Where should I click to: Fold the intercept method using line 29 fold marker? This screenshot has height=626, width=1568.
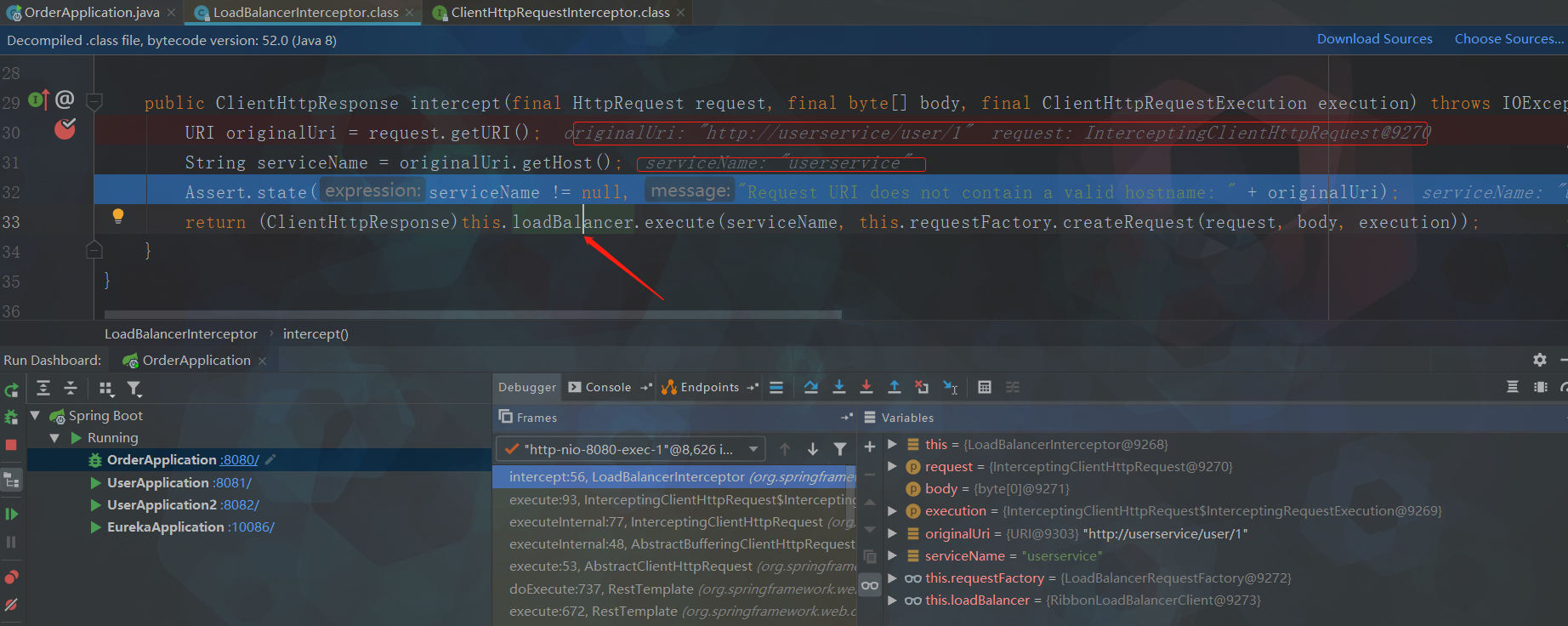(x=94, y=102)
